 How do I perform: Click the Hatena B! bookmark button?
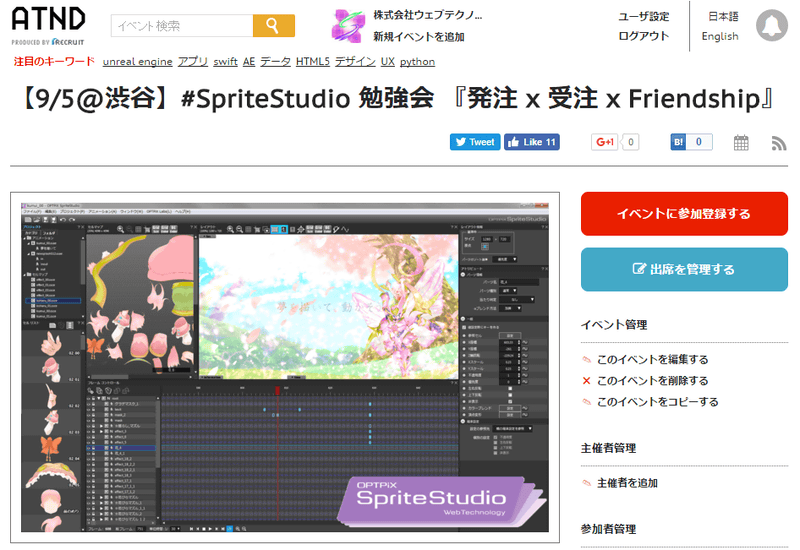point(678,142)
